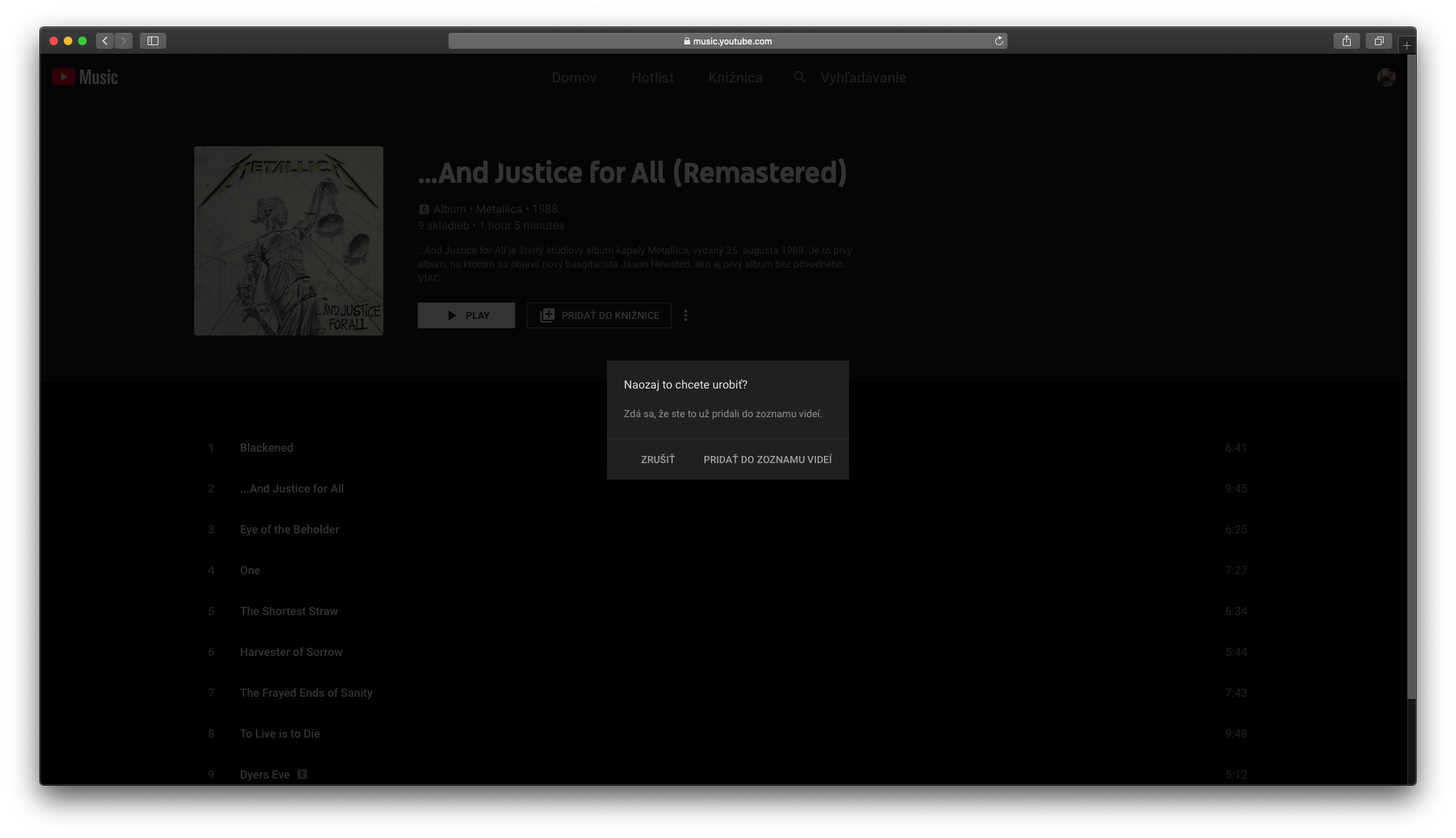Go forward with Safari's forward arrow
This screenshot has height=838, width=1456.
click(123, 41)
